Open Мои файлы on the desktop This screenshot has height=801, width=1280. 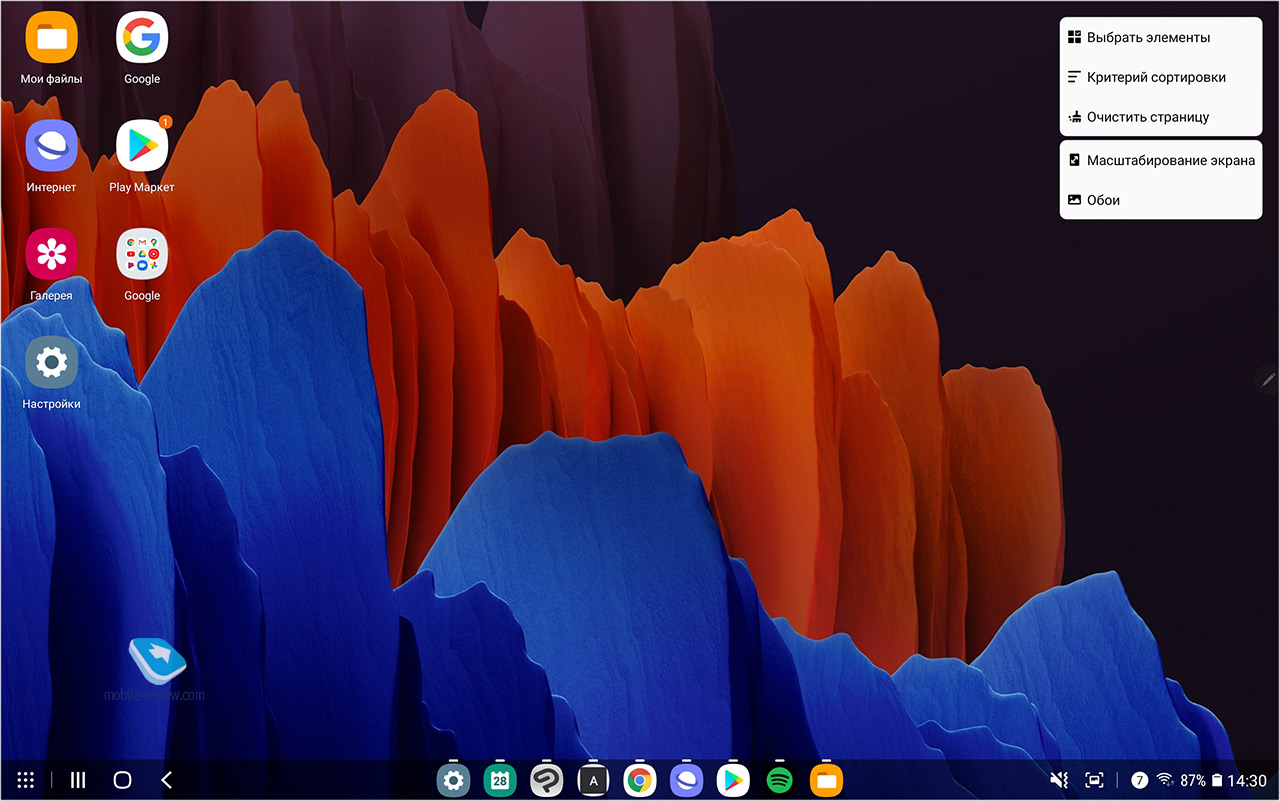click(51, 38)
